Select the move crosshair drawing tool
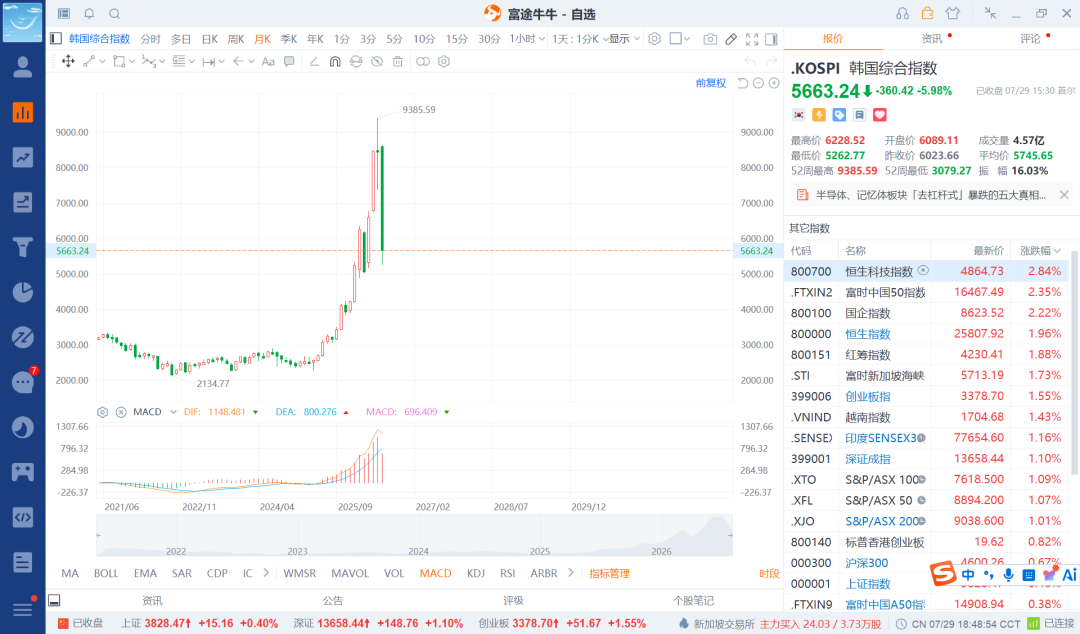 [x=68, y=61]
